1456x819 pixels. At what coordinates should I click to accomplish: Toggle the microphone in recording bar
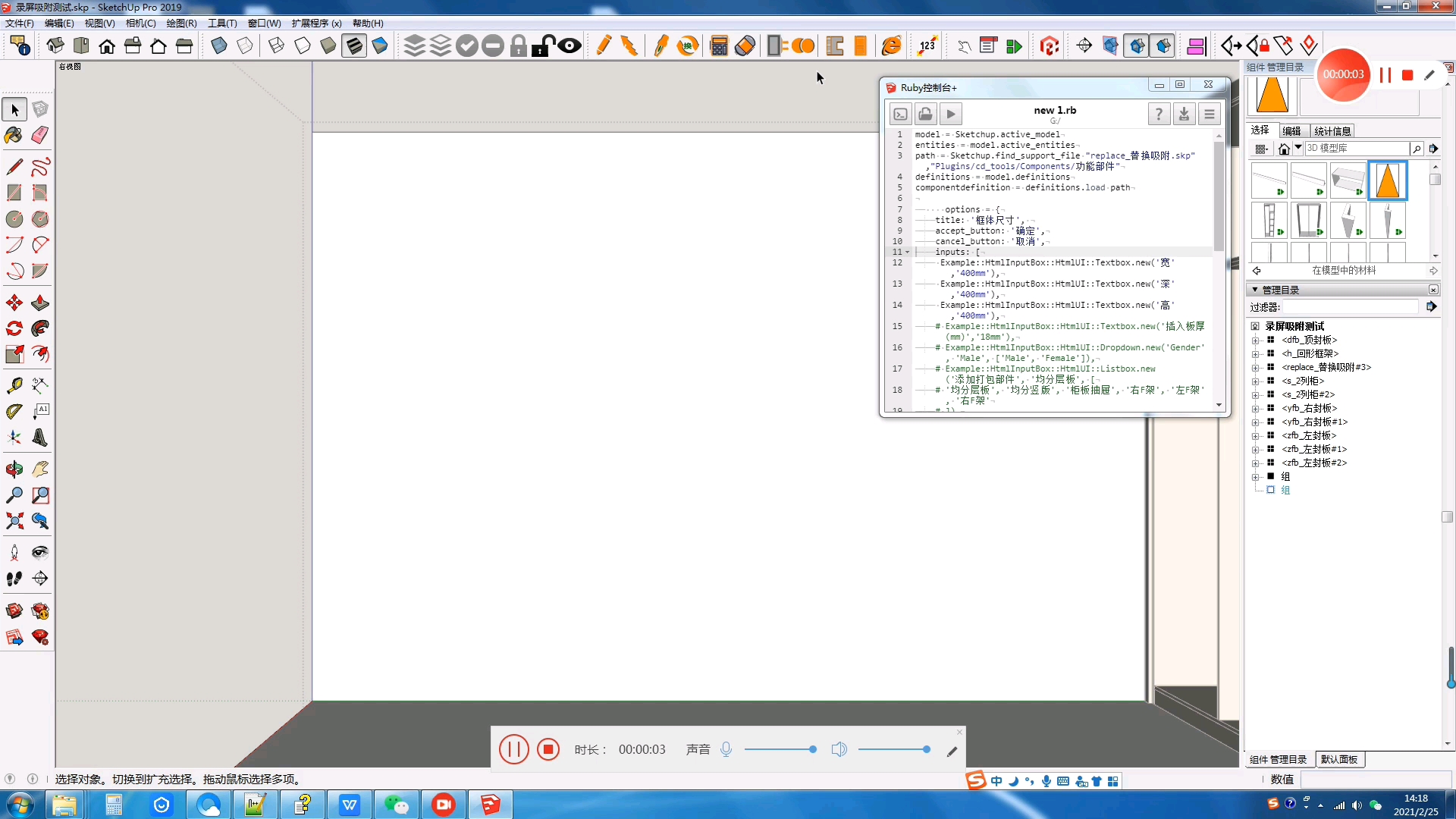point(726,749)
